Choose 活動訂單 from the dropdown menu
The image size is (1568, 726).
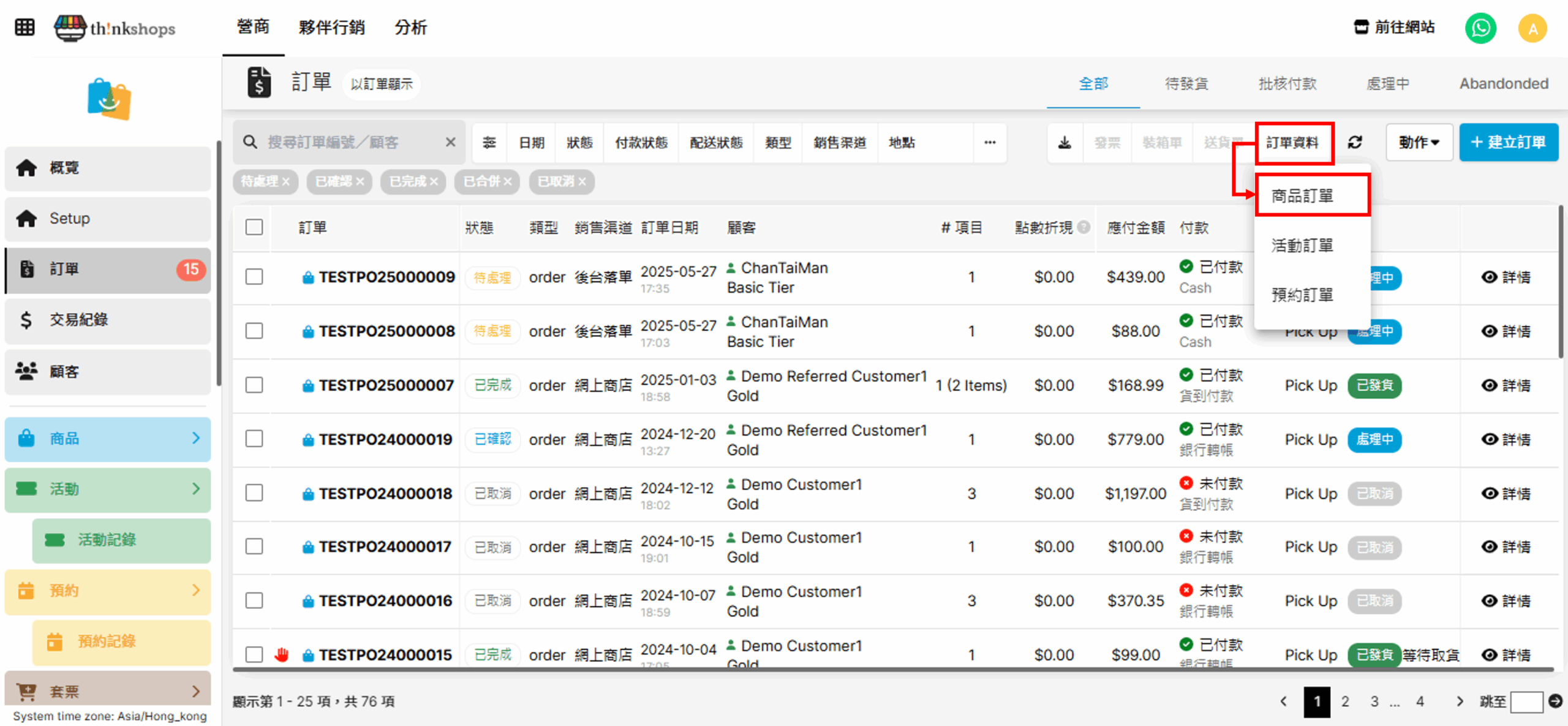1302,246
